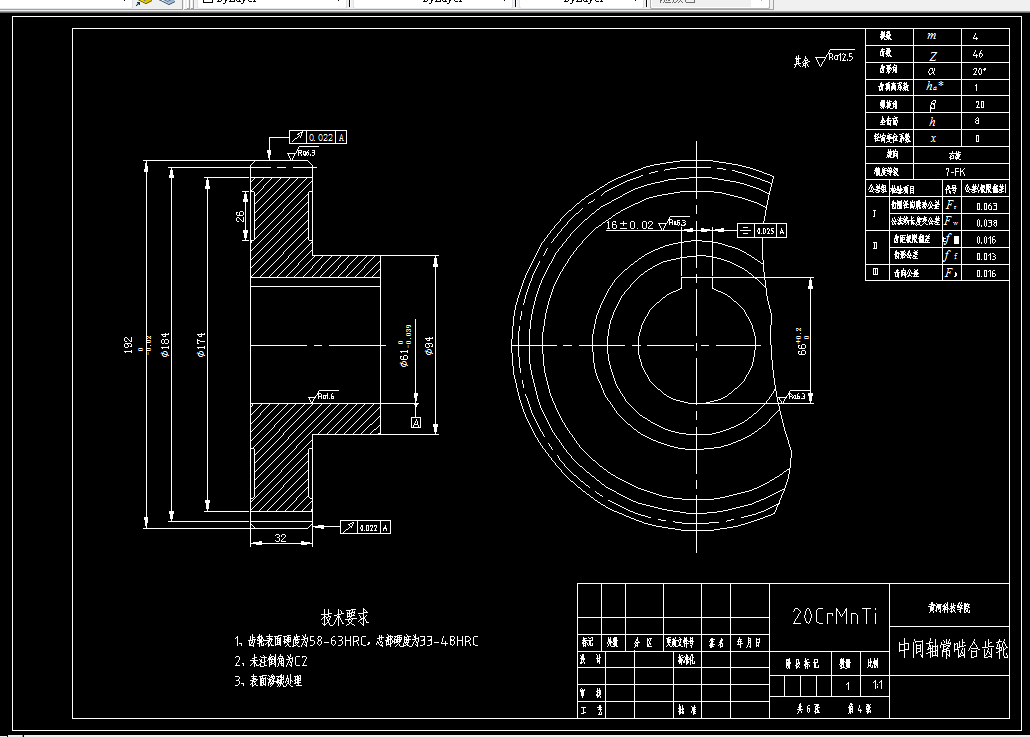Click the drawing title 中间轴常啮合齿轮
Image resolution: width=1030 pixels, height=737 pixels.
coord(953,649)
